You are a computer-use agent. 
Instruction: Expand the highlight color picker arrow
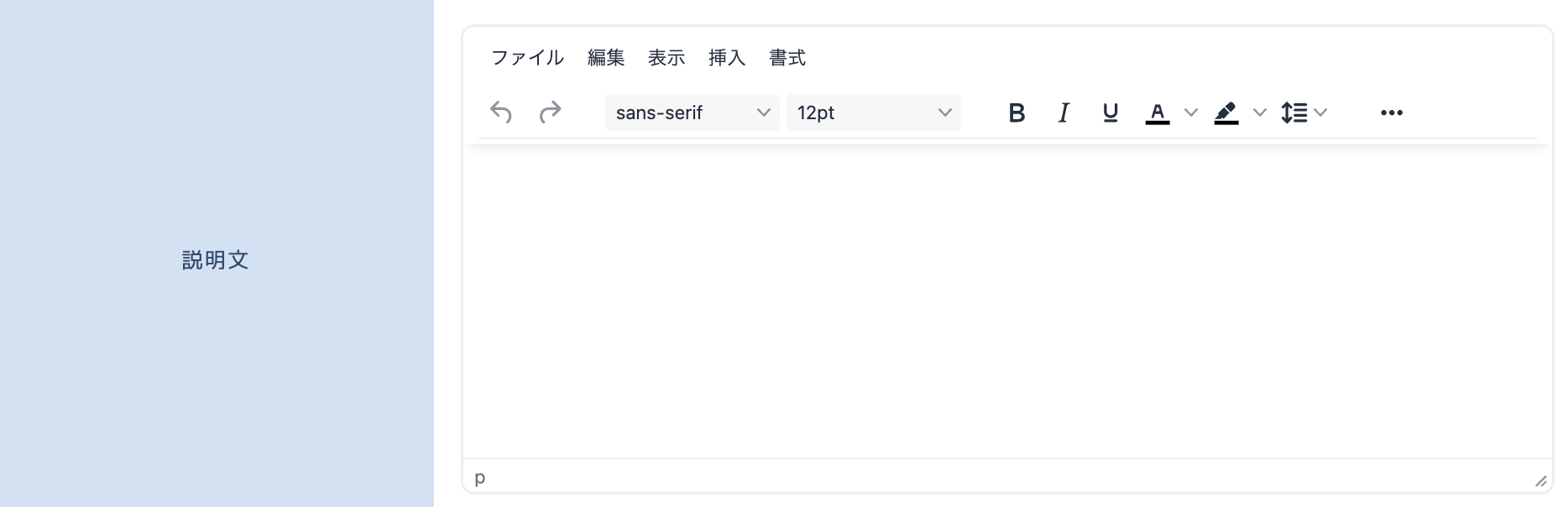click(x=1259, y=112)
